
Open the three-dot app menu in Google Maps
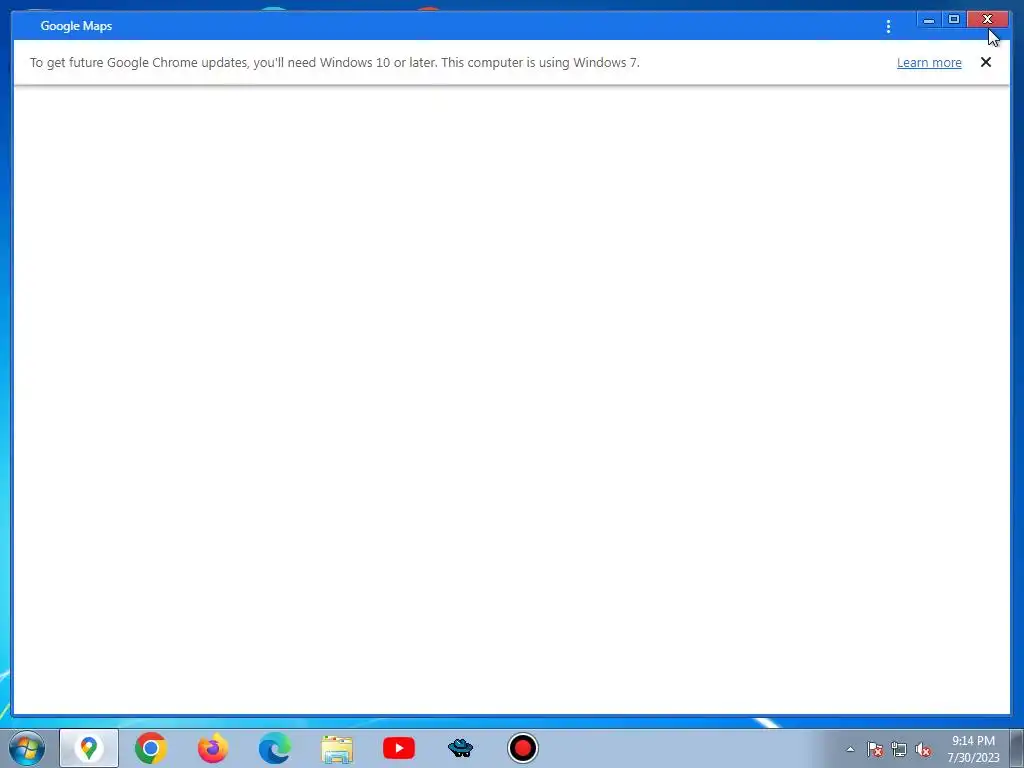pos(888,27)
